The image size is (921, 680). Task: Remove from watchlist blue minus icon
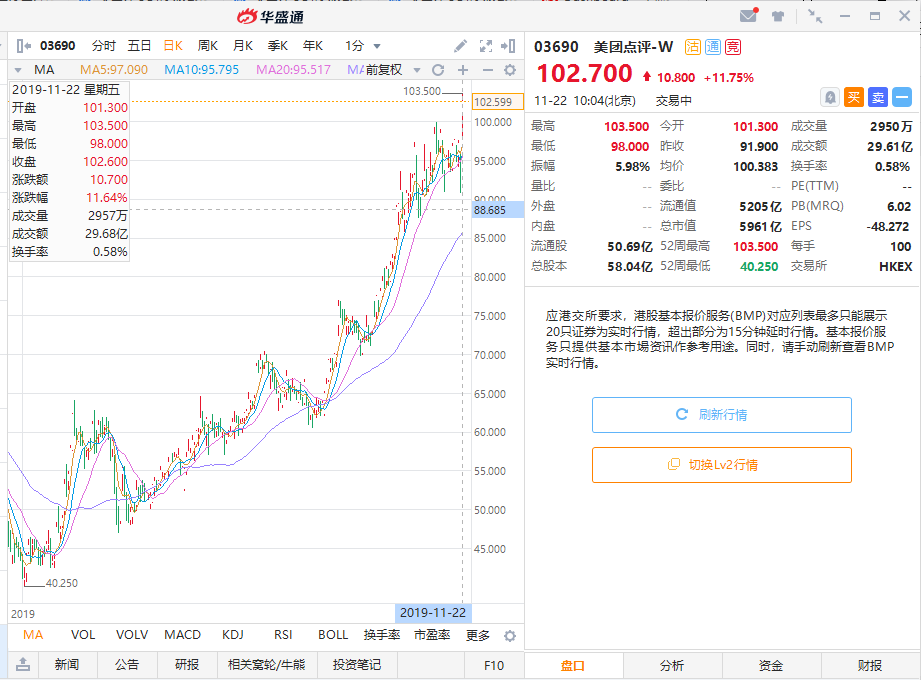[902, 97]
